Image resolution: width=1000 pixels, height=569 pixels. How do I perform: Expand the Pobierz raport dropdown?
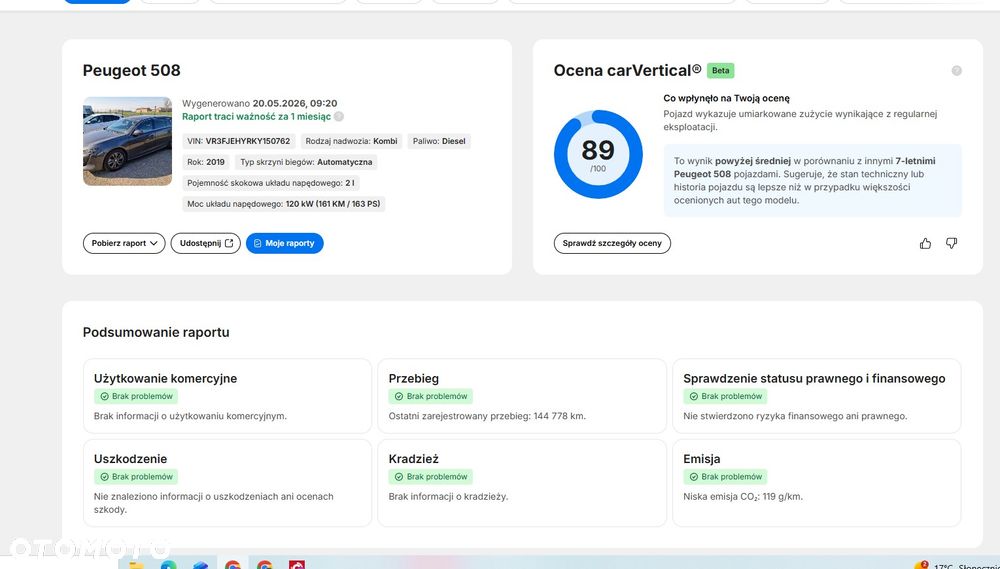click(124, 243)
